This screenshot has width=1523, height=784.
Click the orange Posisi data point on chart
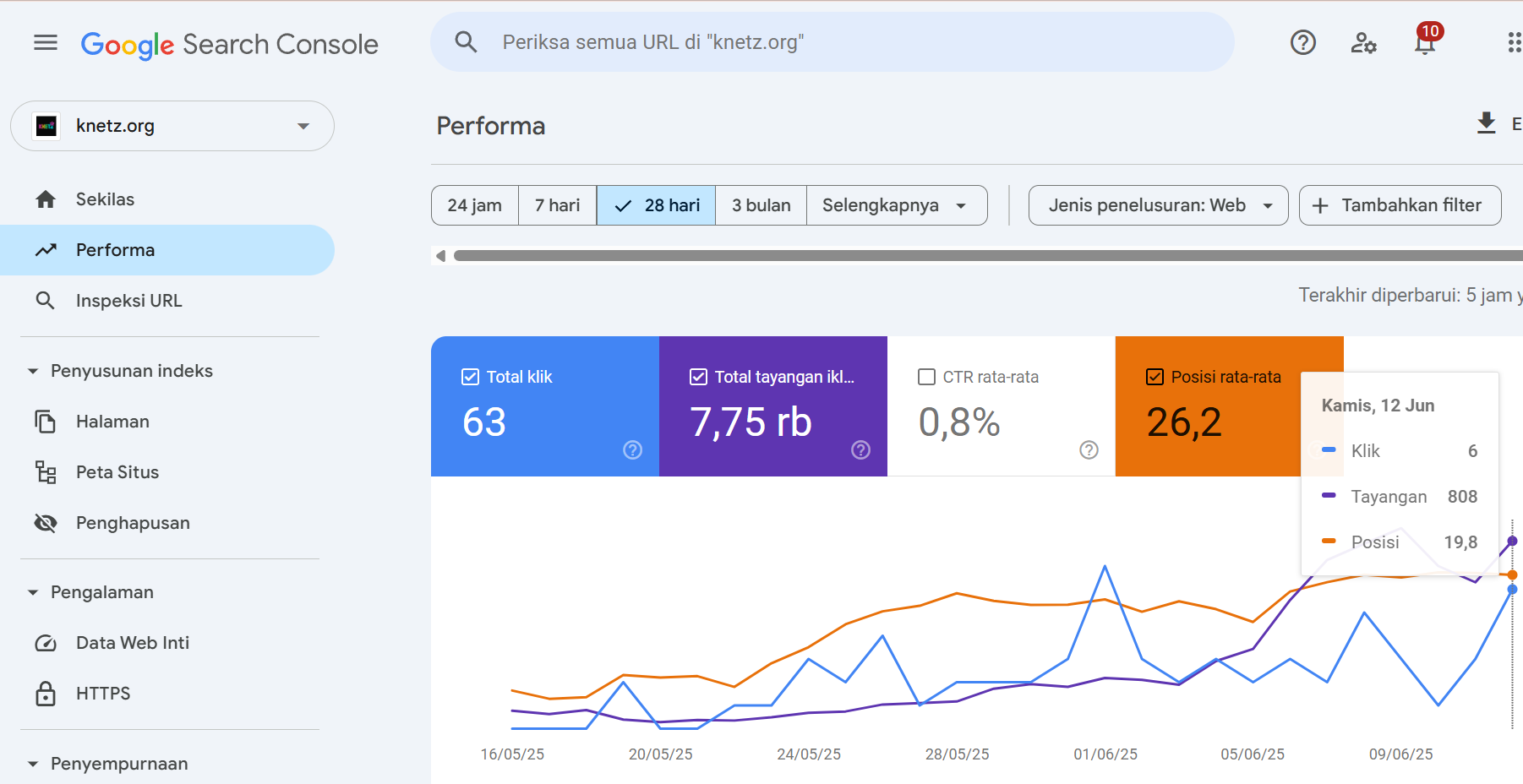click(1512, 575)
